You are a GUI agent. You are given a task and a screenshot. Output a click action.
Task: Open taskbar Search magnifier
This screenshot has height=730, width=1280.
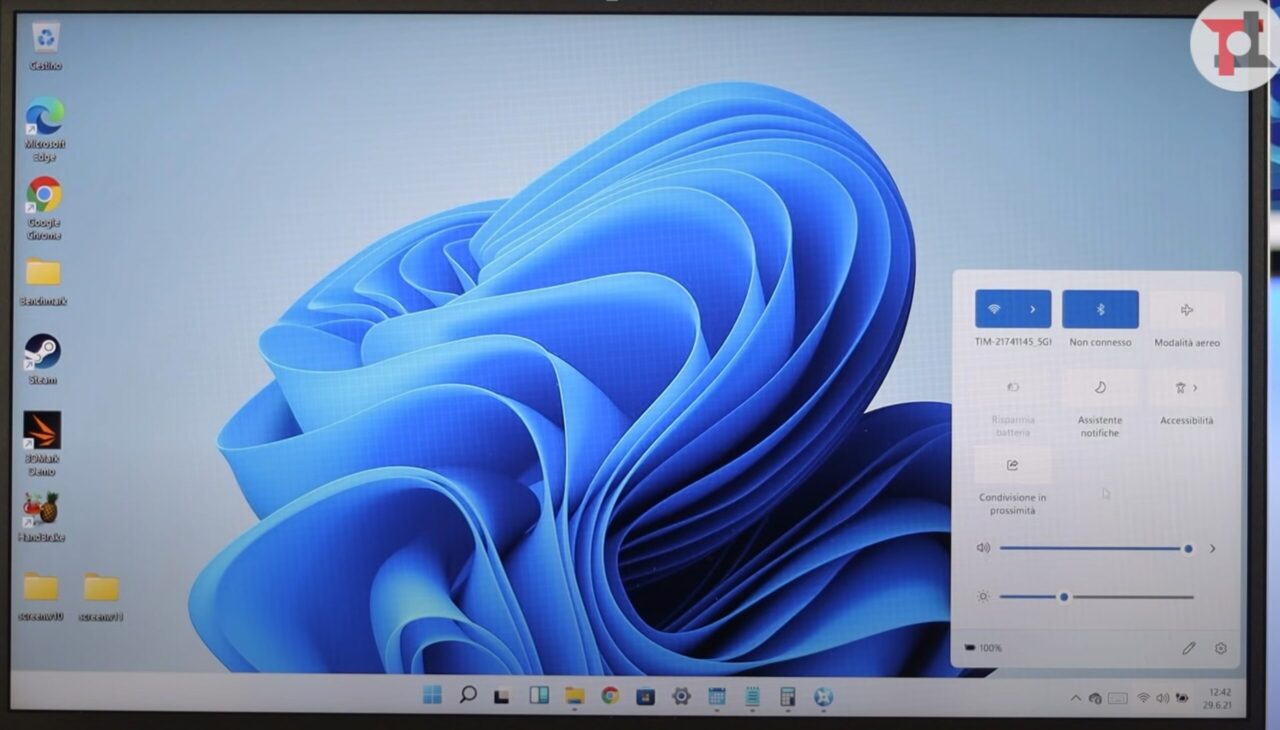pos(467,695)
